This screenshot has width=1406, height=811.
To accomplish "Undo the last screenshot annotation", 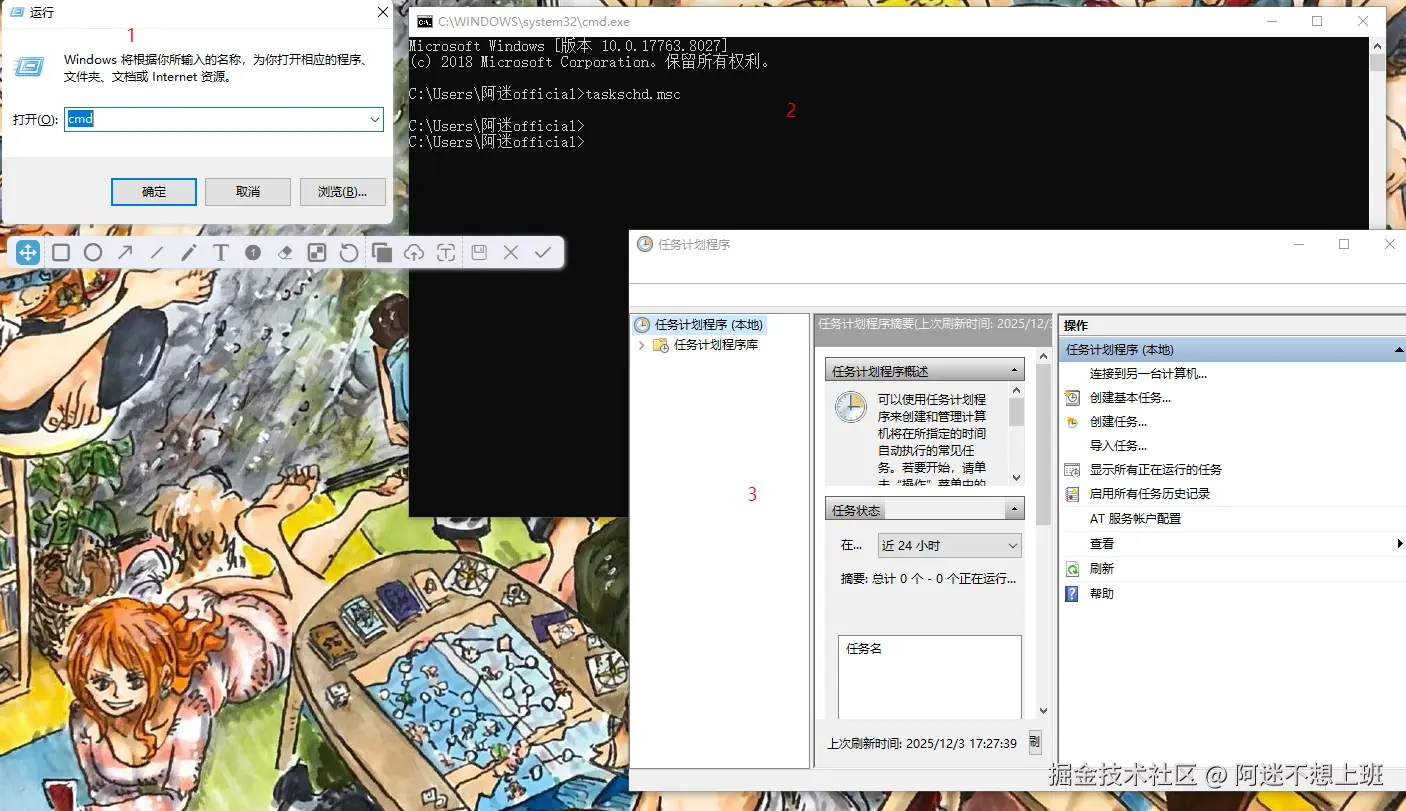I will [349, 253].
